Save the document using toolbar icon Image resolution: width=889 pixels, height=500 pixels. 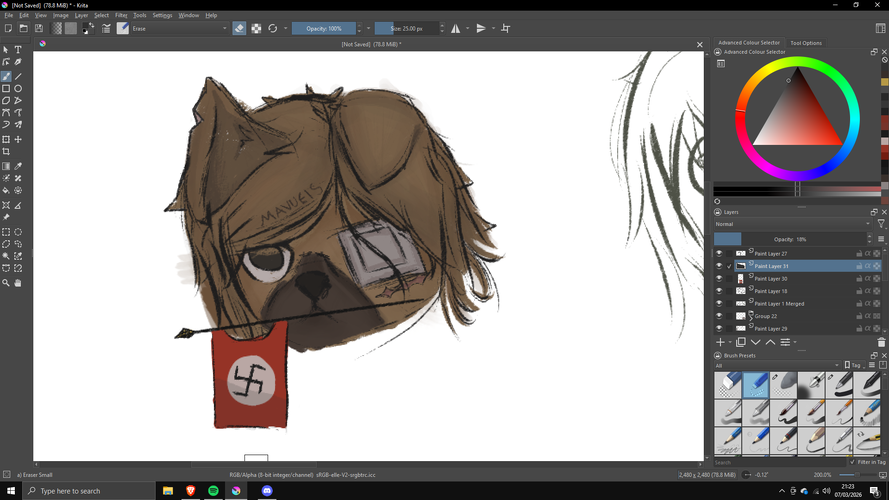tap(39, 28)
